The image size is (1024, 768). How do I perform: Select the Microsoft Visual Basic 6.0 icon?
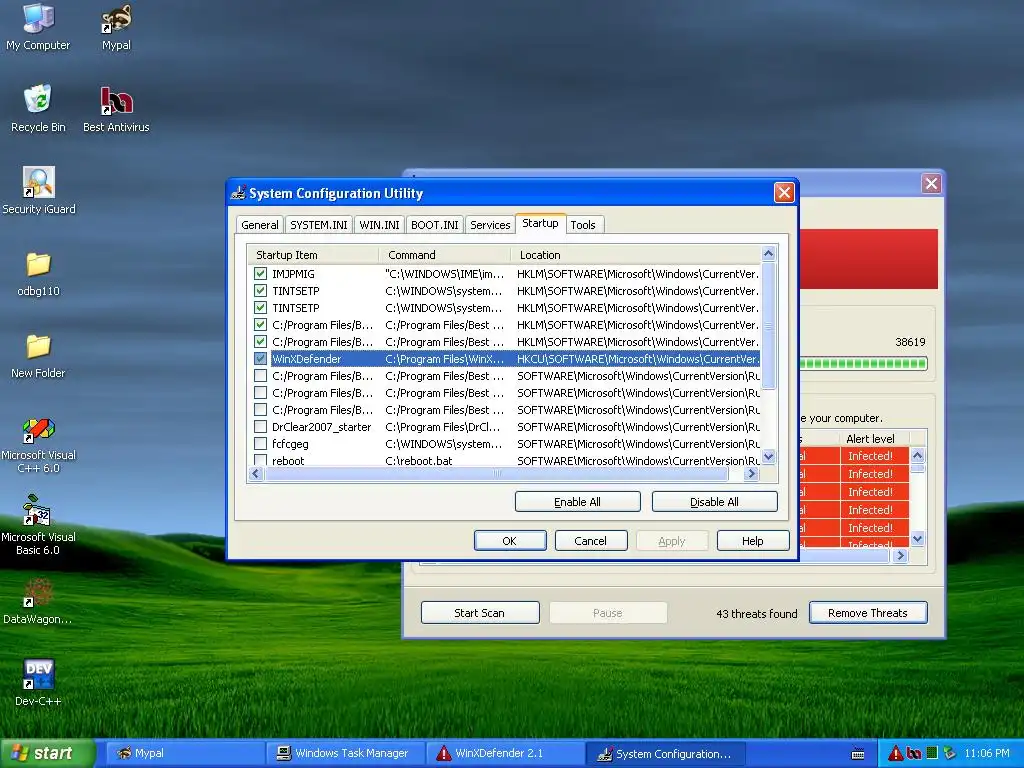pos(39,526)
